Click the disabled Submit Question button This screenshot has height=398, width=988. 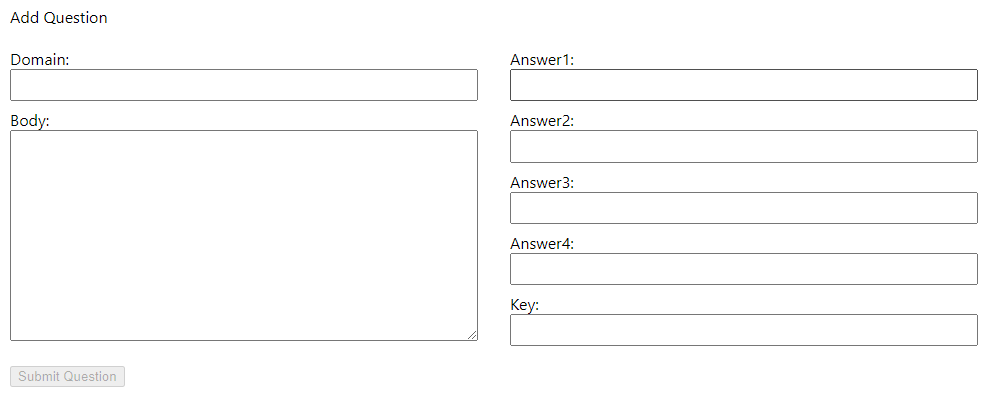[x=67, y=377]
